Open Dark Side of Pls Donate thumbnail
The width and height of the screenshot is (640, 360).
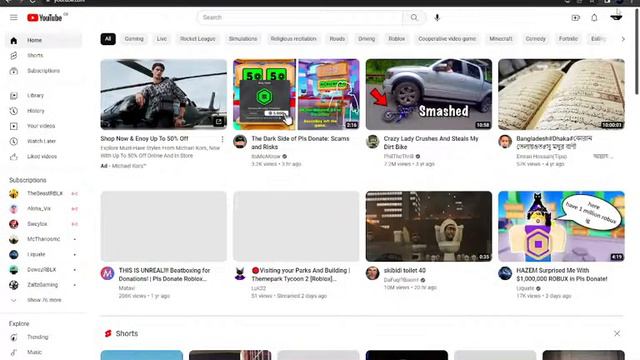click(296, 94)
